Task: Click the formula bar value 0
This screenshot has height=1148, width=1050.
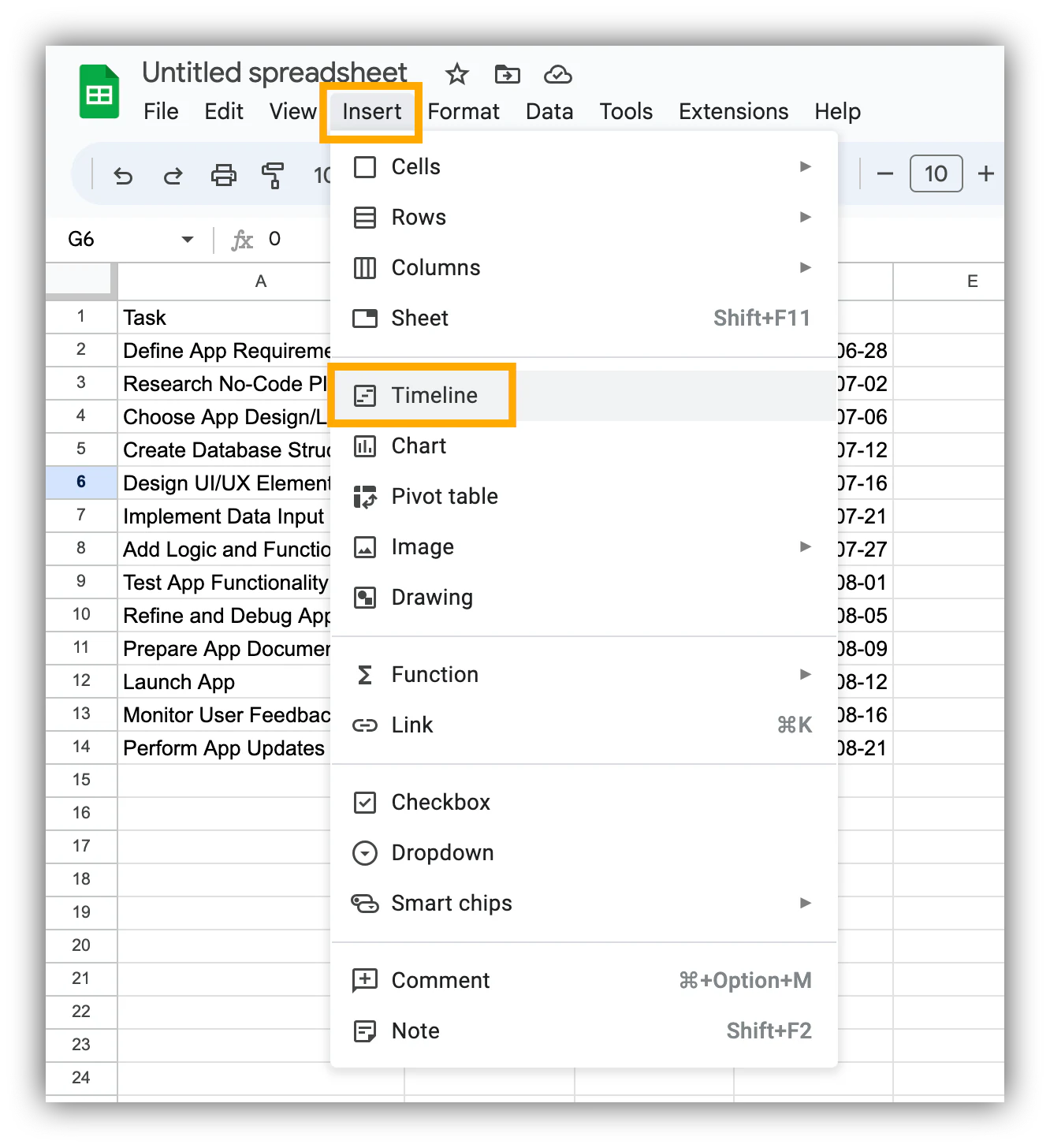Action: [x=274, y=239]
